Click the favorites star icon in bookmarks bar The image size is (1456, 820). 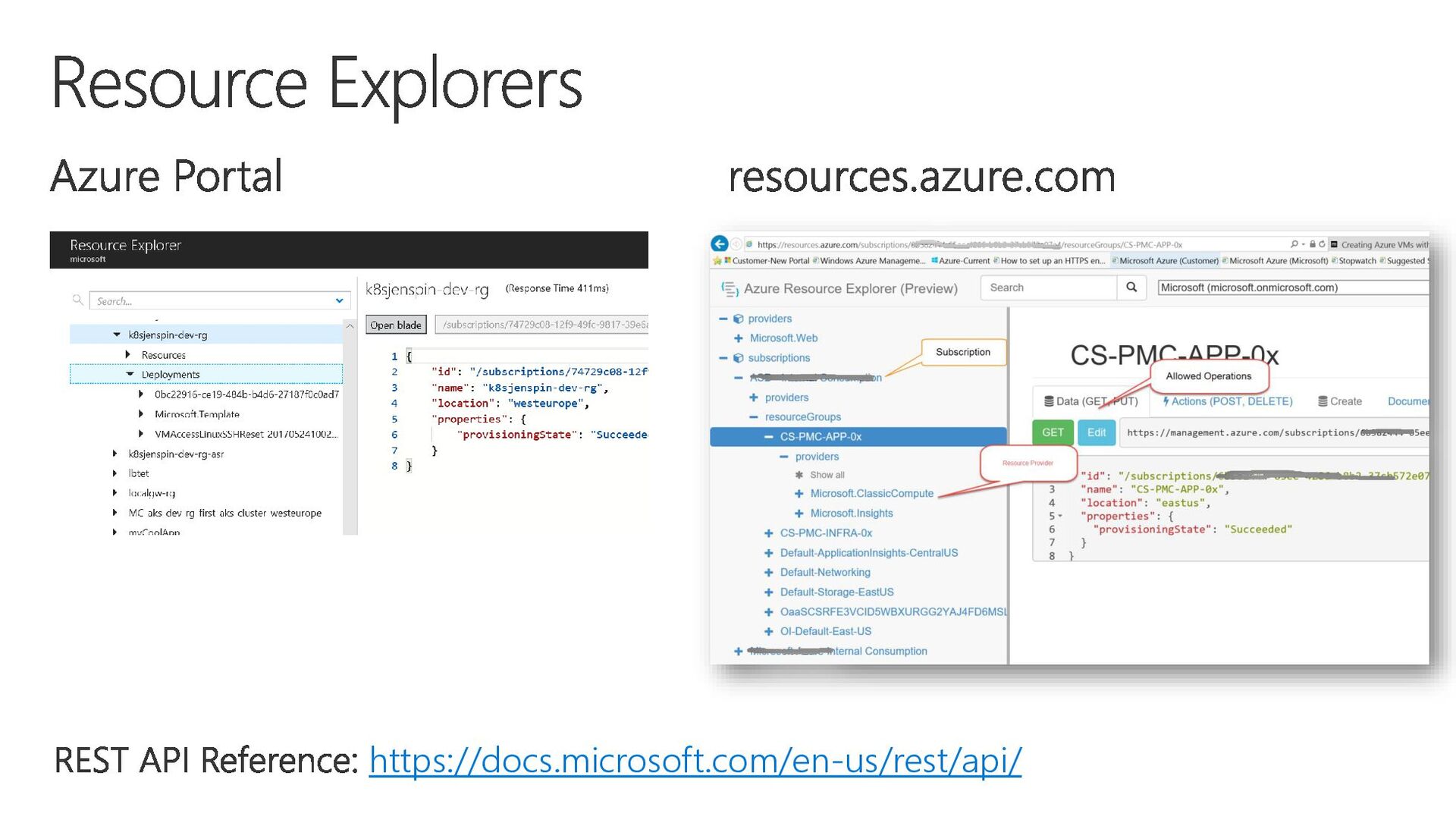(x=717, y=261)
